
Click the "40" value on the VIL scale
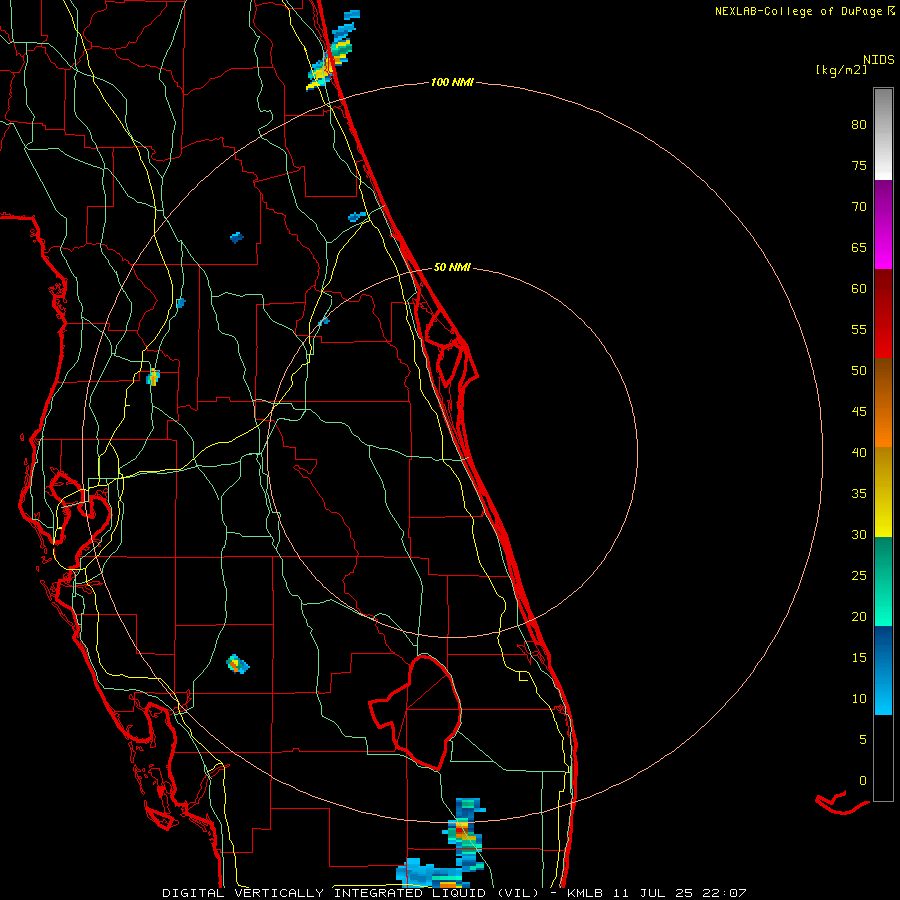click(x=859, y=453)
